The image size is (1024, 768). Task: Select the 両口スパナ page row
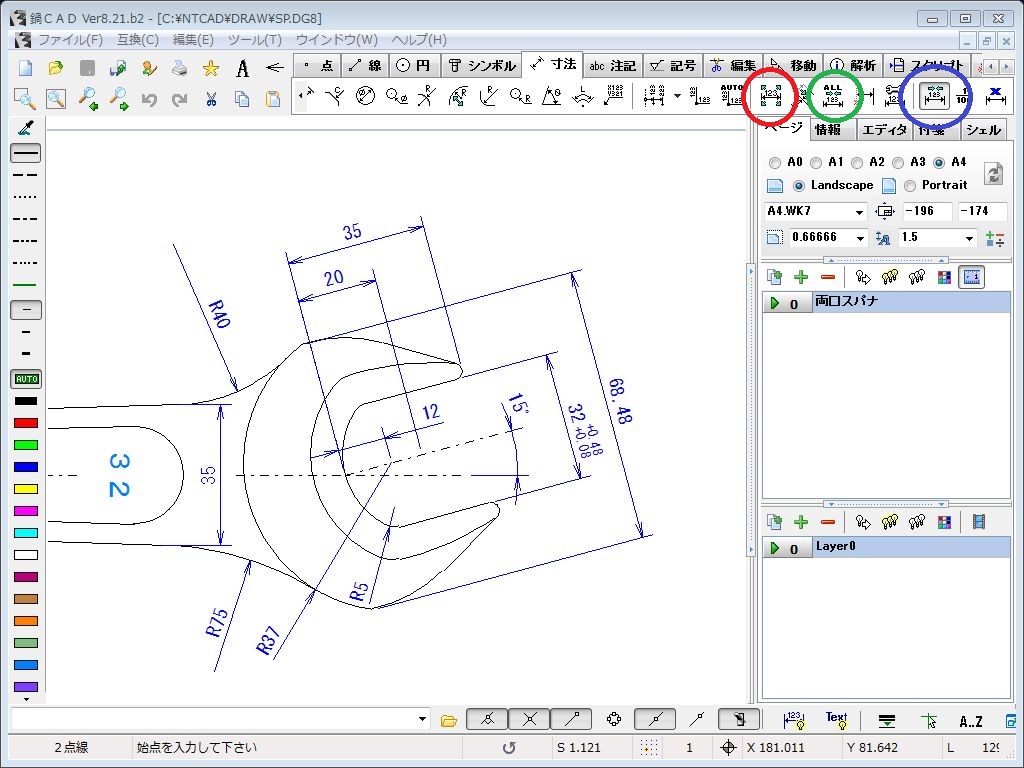tap(887, 302)
